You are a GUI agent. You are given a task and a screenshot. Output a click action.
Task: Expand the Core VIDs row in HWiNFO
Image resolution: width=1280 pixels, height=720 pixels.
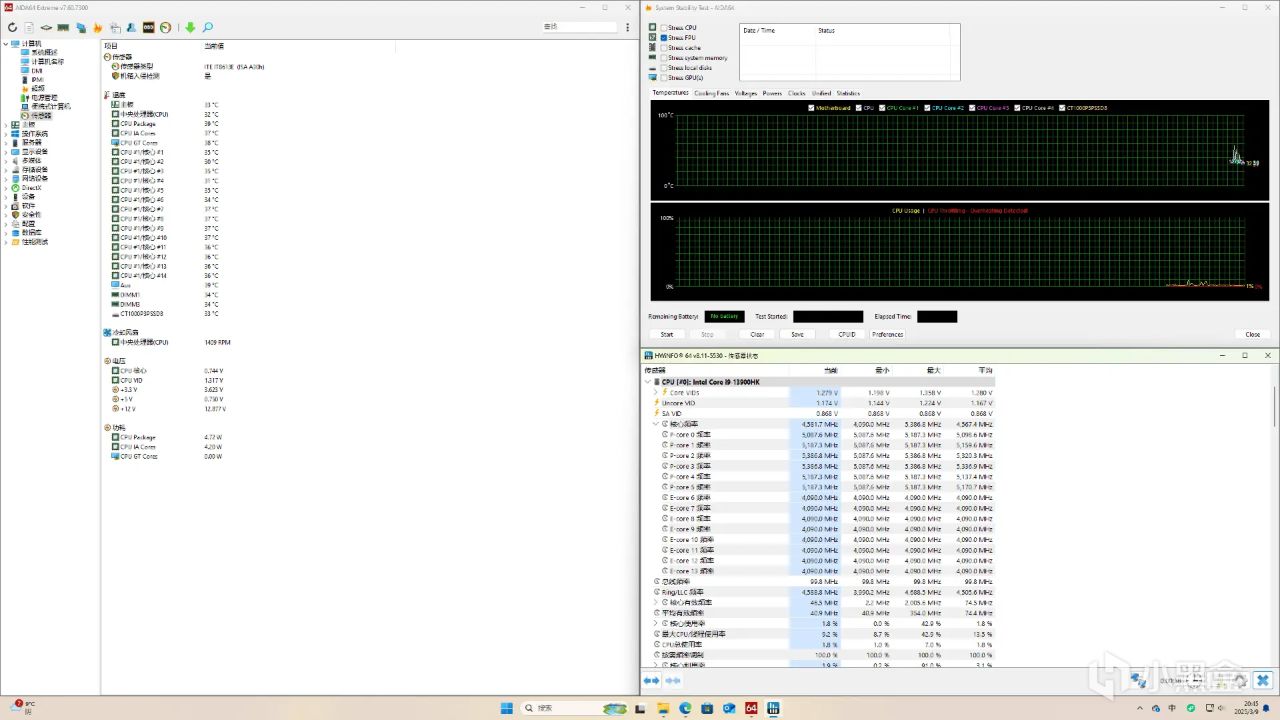[x=656, y=393]
